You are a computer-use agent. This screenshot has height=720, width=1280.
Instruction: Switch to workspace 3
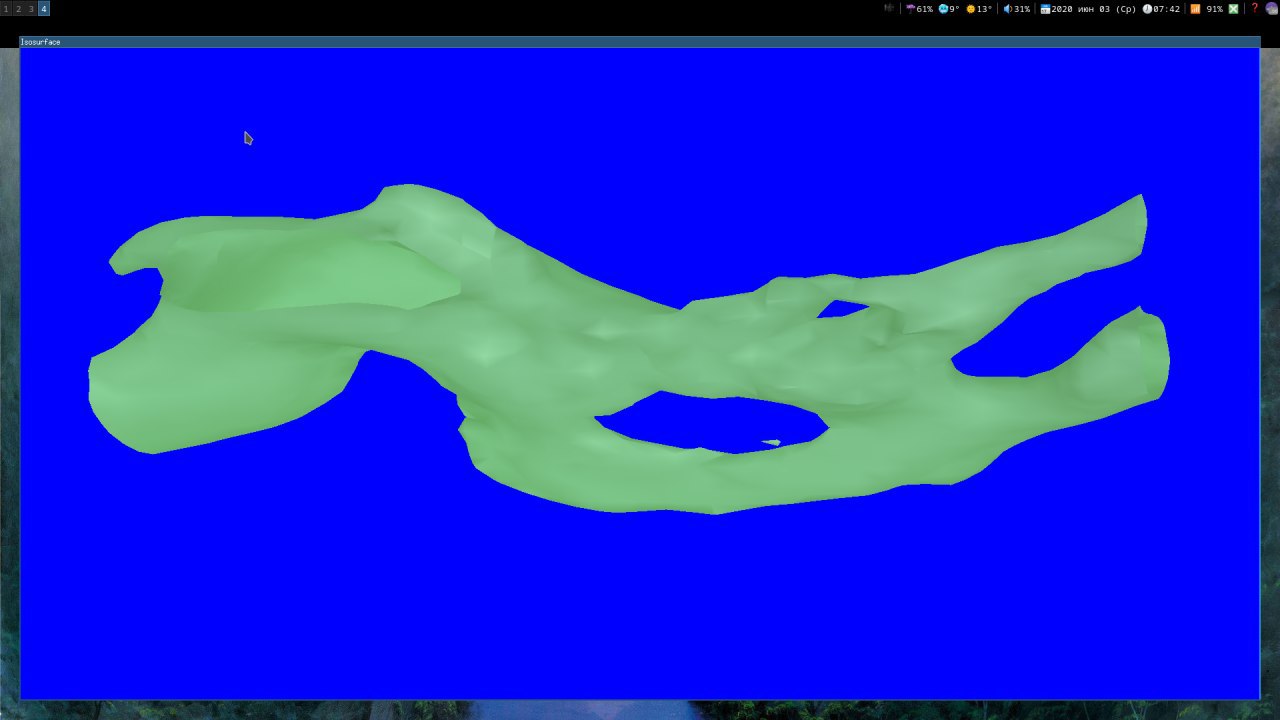coord(31,8)
